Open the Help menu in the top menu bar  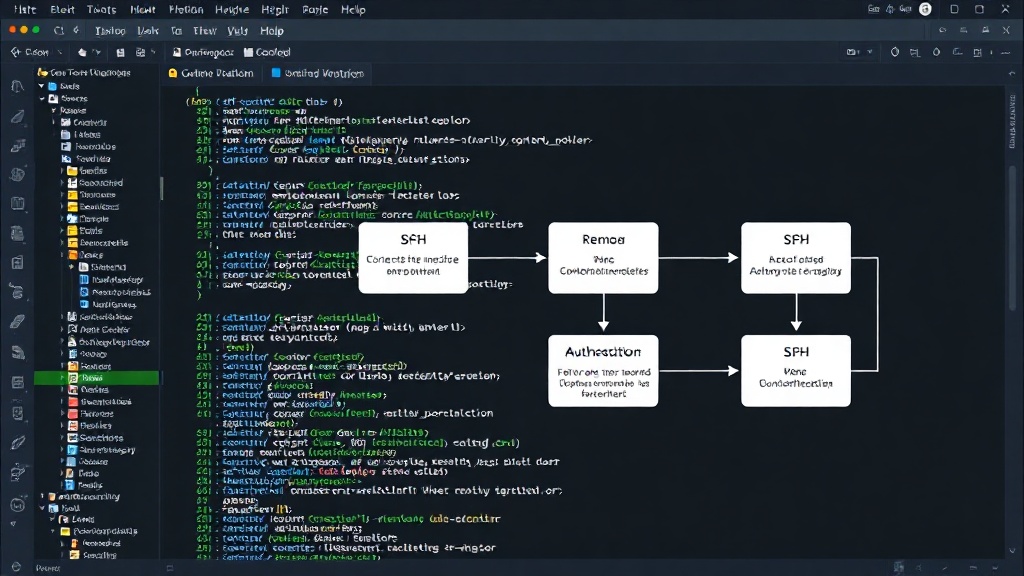[353, 10]
